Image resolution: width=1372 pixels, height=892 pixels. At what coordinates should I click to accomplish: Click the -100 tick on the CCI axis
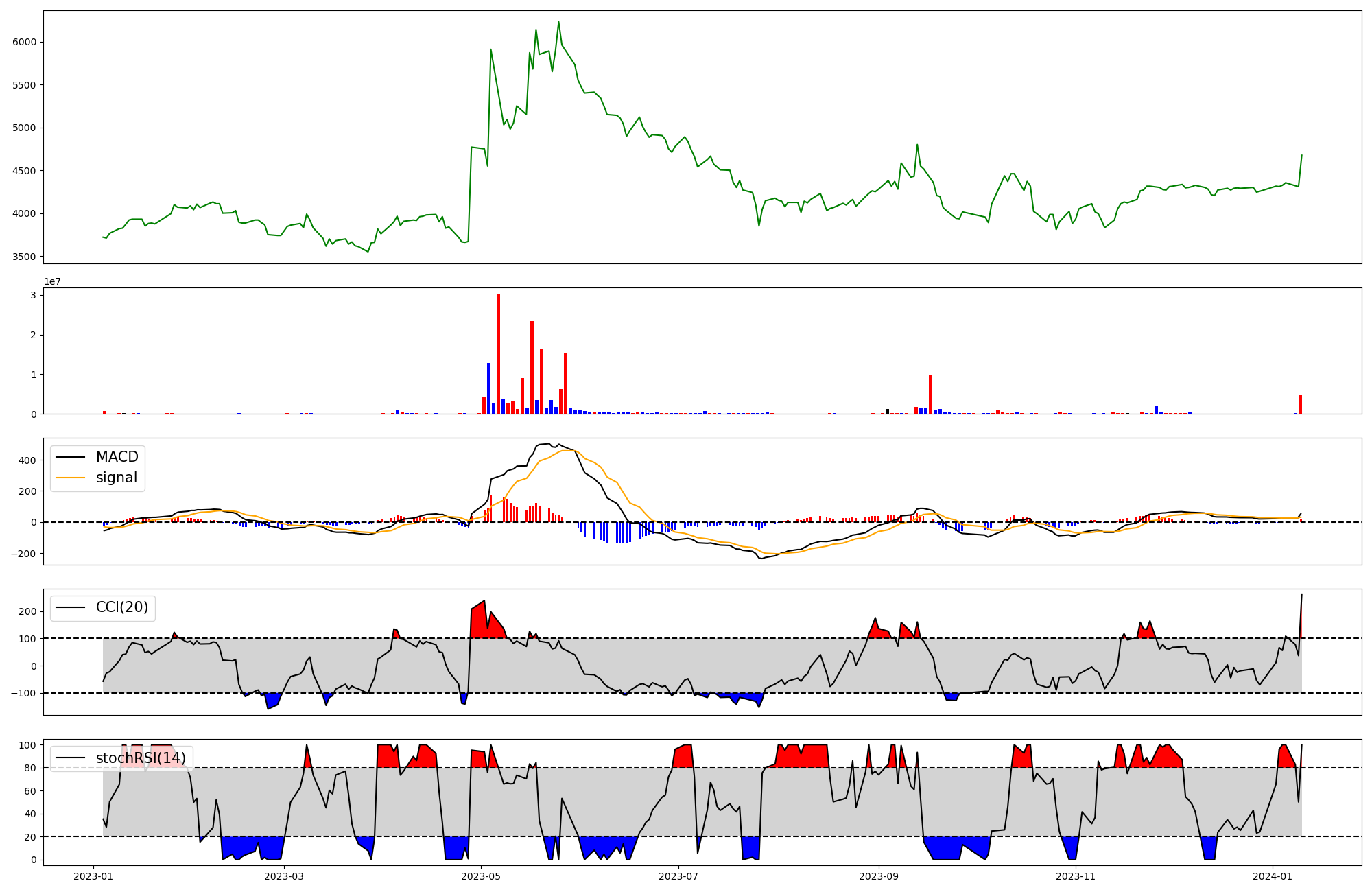point(23,694)
